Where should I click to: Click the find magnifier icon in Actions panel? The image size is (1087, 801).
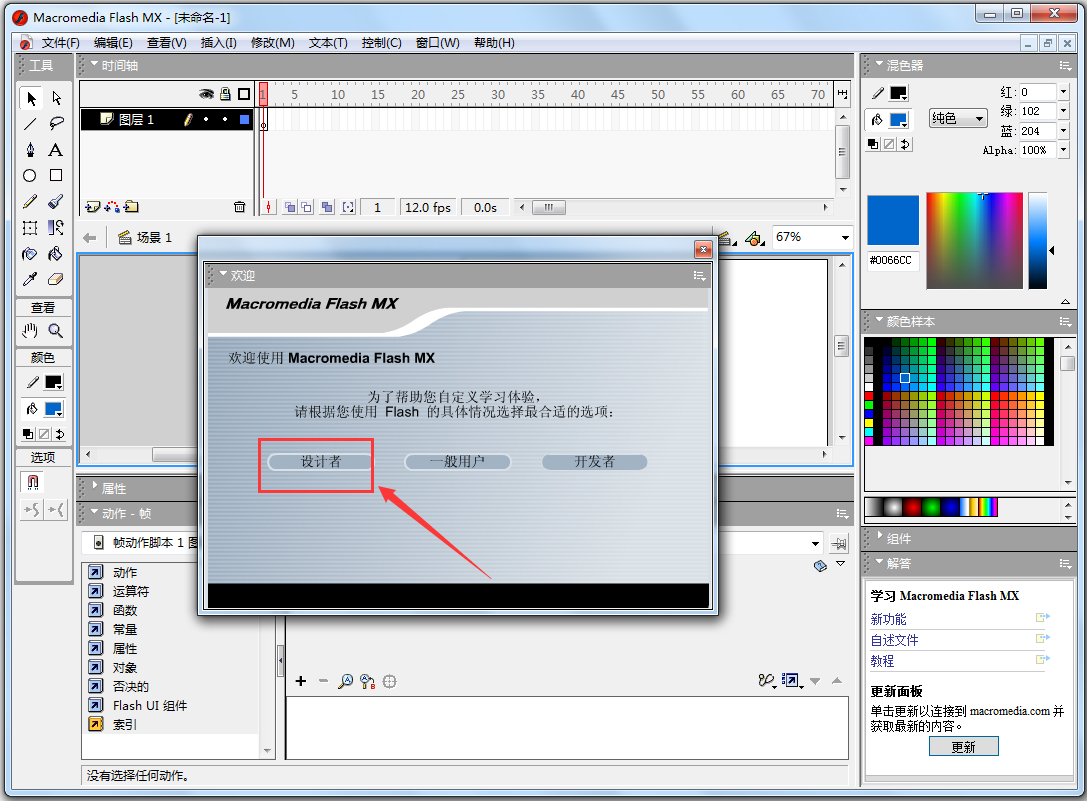click(345, 681)
